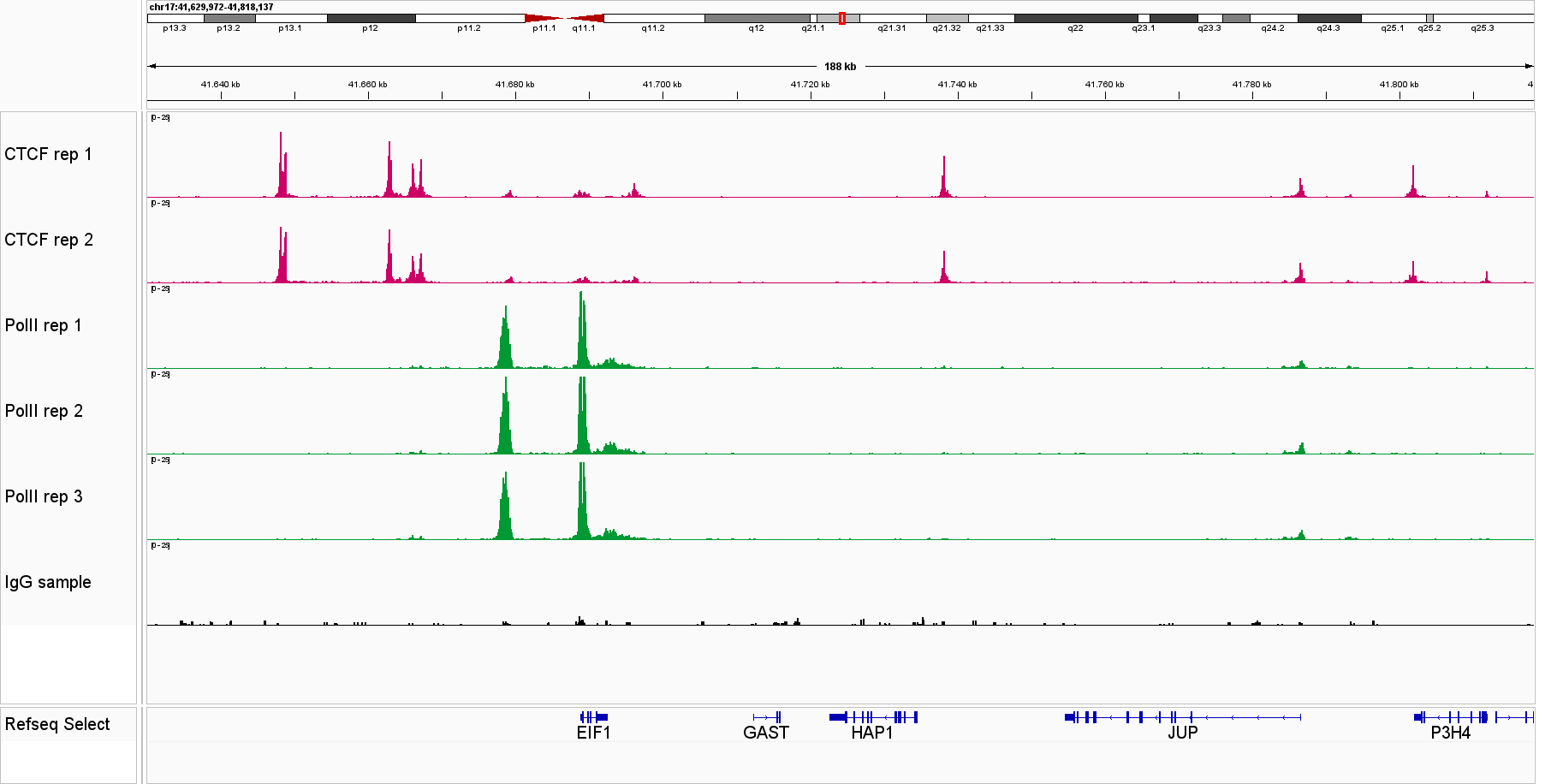Select the CTCF rep 2 track label

click(49, 240)
